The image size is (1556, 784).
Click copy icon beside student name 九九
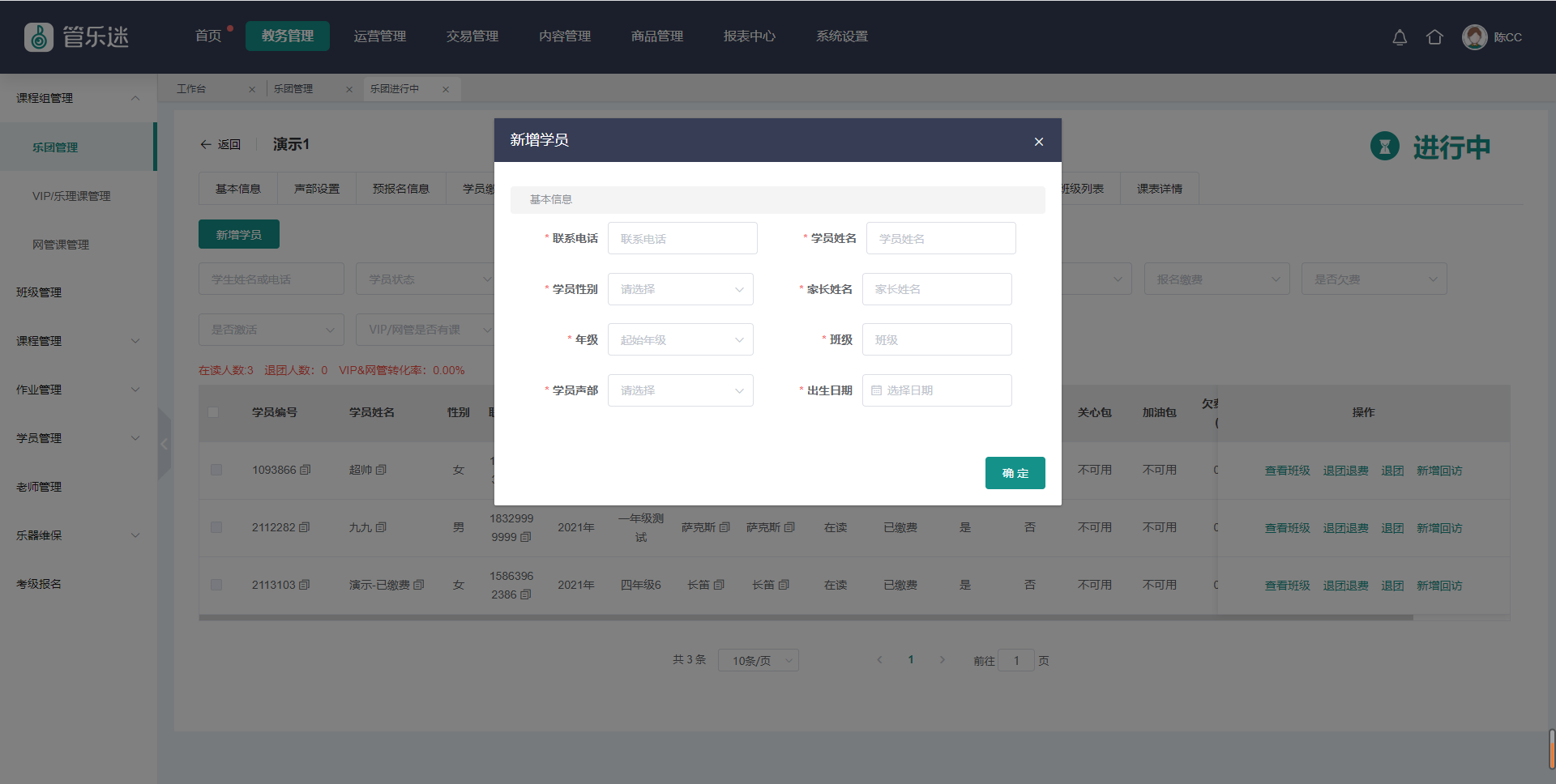(x=381, y=527)
